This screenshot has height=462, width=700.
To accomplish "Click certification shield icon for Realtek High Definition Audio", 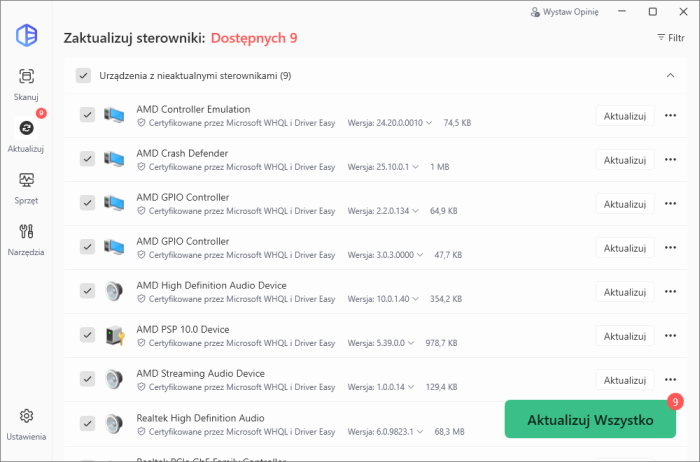I will 141,432.
